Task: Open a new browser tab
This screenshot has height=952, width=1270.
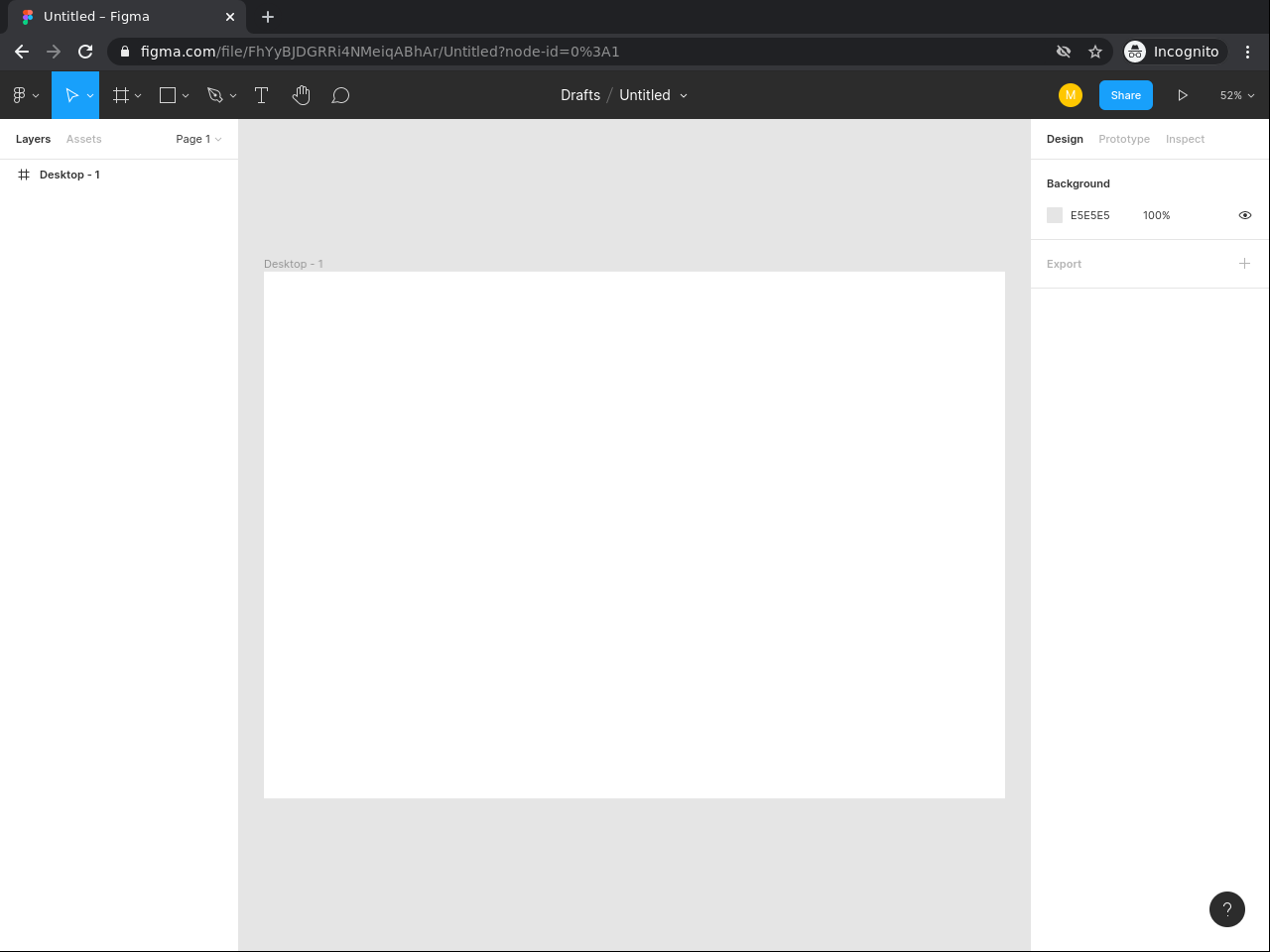Action: pos(268,17)
